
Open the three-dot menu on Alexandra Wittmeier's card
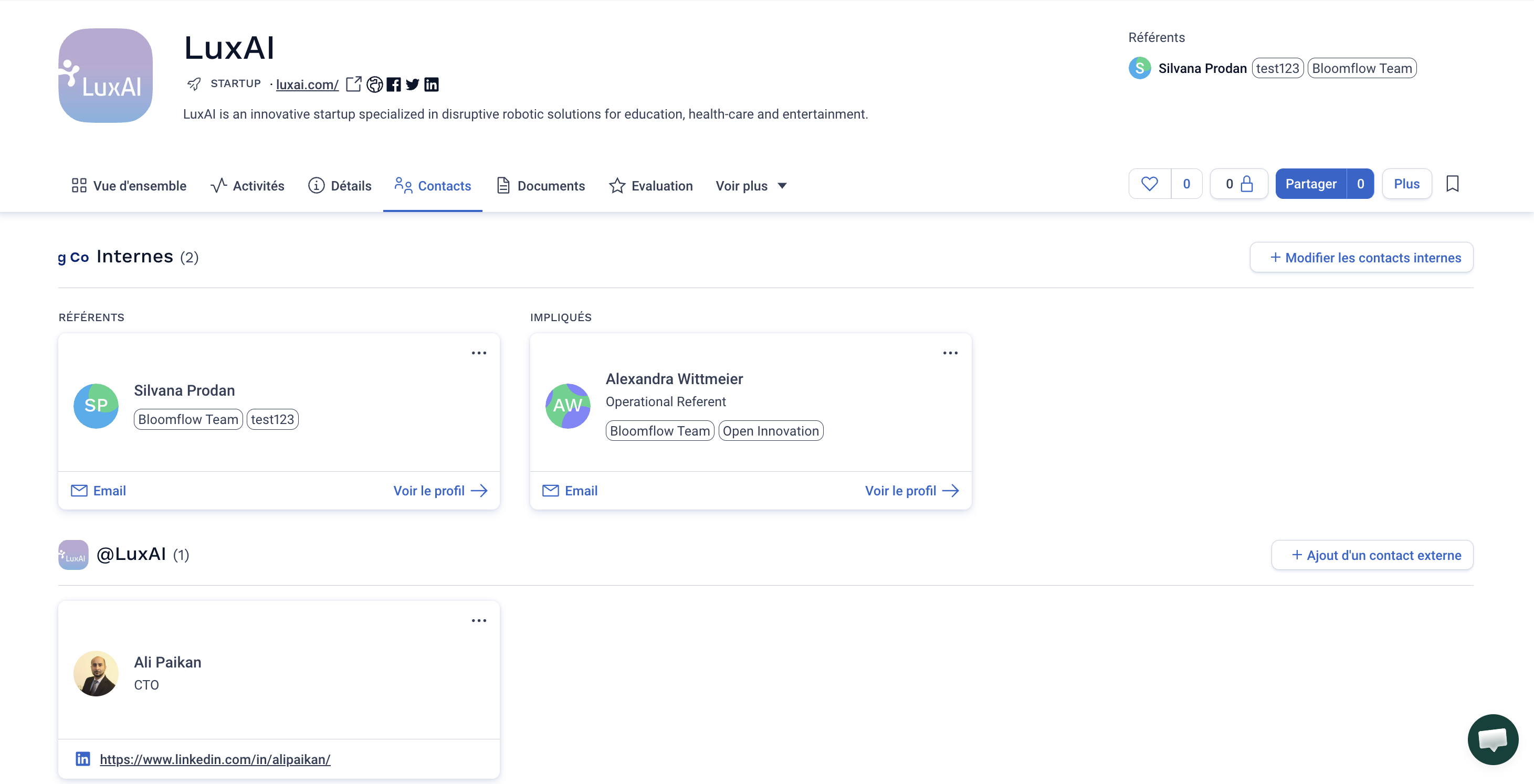pyautogui.click(x=950, y=353)
